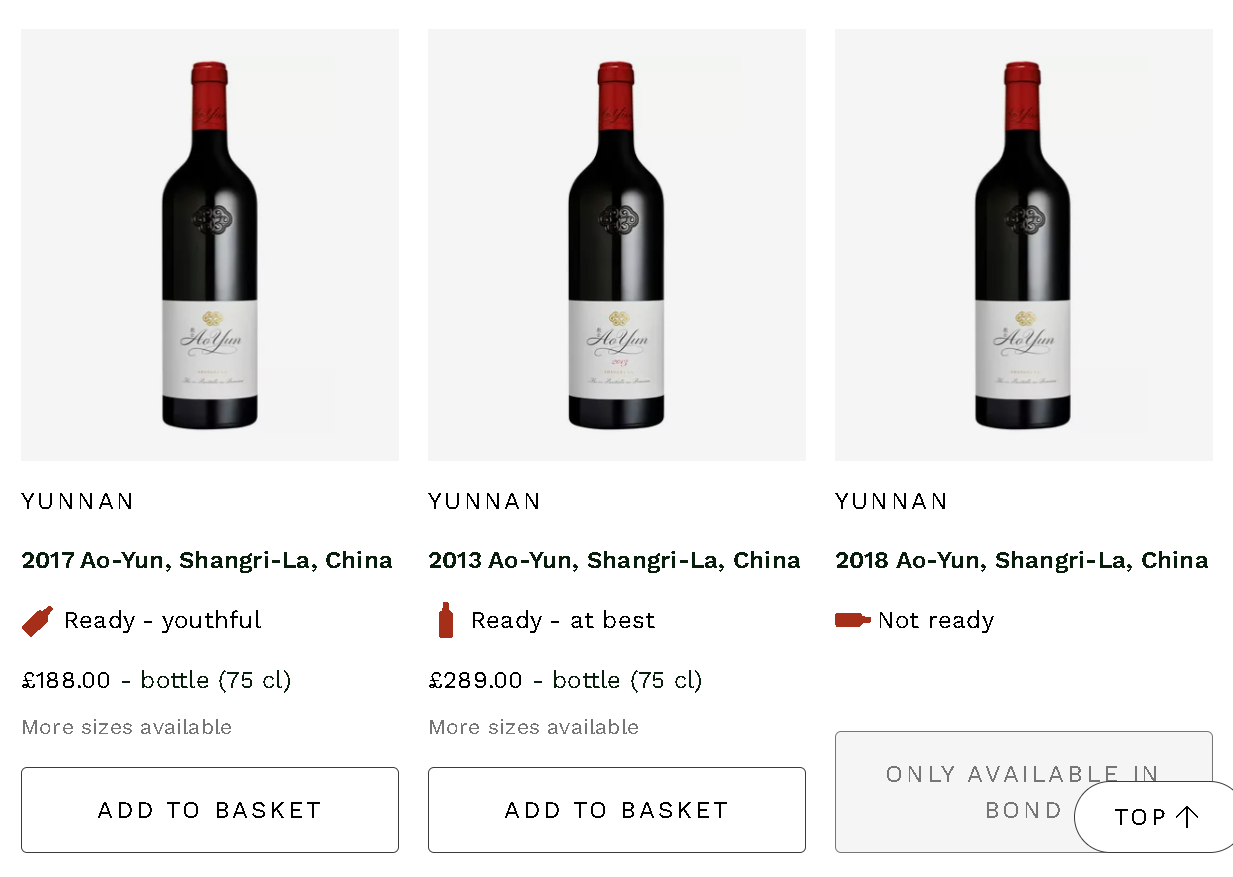Add the 2013 Ao-Yun to basket
Viewport: 1233px width, 877px height.
click(617, 810)
